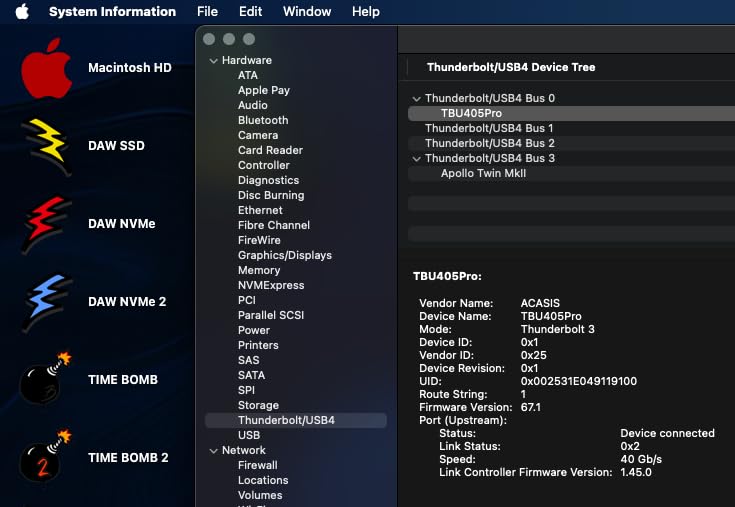The image size is (735, 507).
Task: Select SATA in the sidebar
Action: (x=251, y=375)
